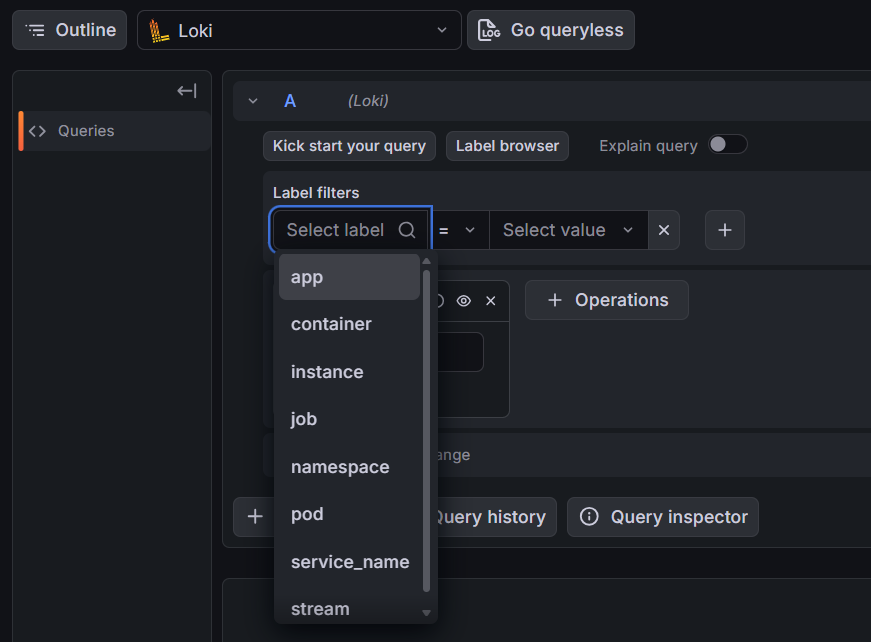871x642 pixels.
Task: Click the Go queryless log icon
Action: [x=489, y=30]
